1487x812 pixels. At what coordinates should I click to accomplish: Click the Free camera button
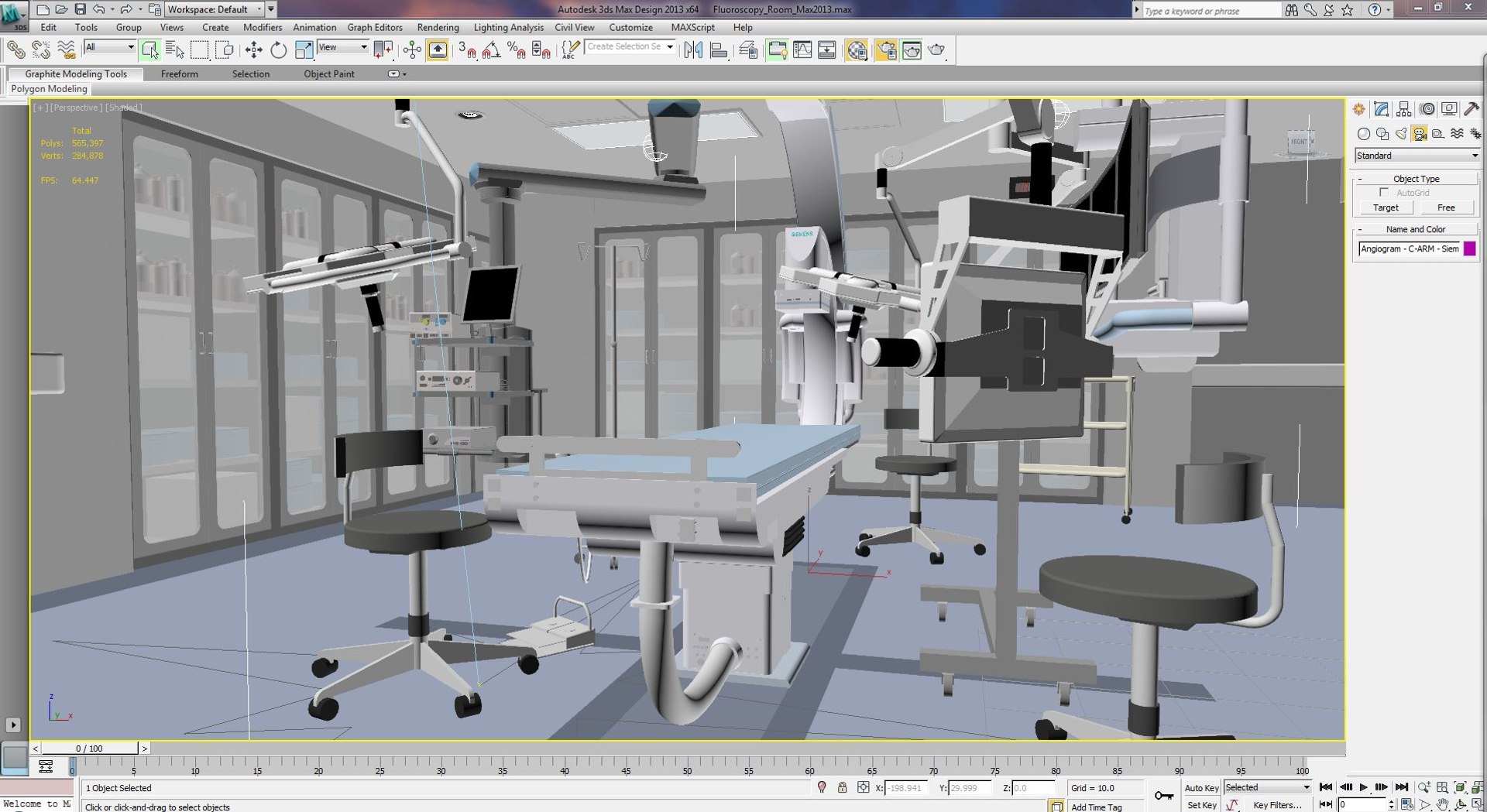tap(1446, 207)
